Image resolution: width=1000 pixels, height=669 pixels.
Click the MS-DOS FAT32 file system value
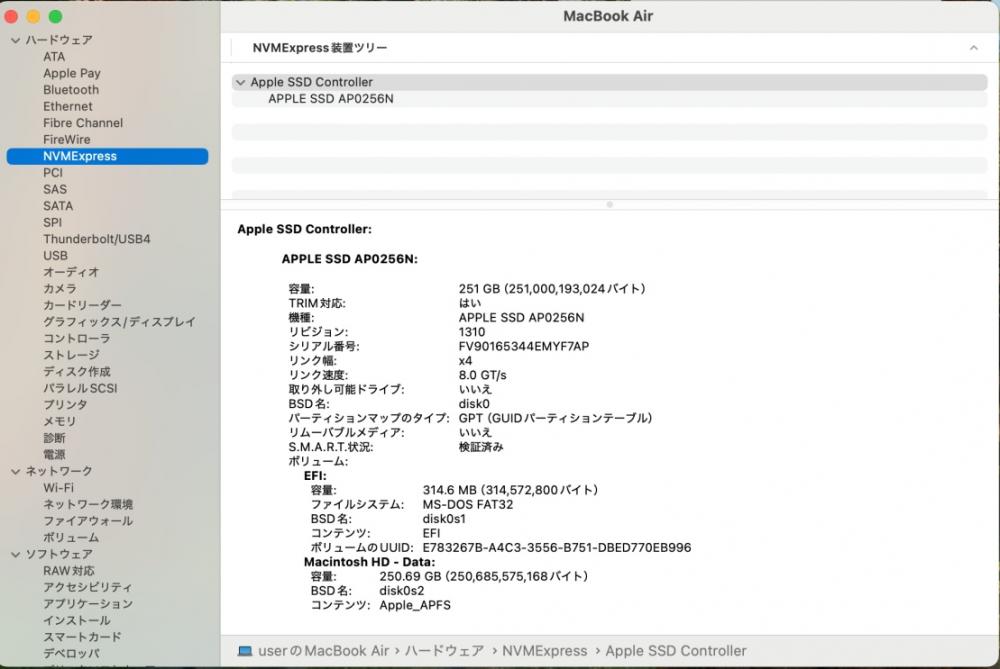[x=467, y=504]
